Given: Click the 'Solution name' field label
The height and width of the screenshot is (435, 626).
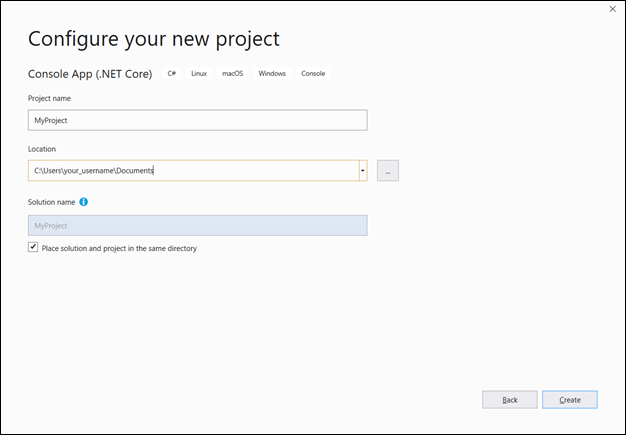Looking at the screenshot, I should [x=51, y=201].
